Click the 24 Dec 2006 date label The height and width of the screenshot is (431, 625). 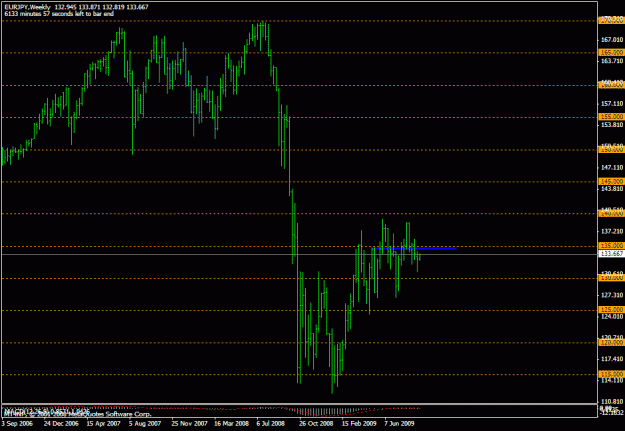[61, 423]
